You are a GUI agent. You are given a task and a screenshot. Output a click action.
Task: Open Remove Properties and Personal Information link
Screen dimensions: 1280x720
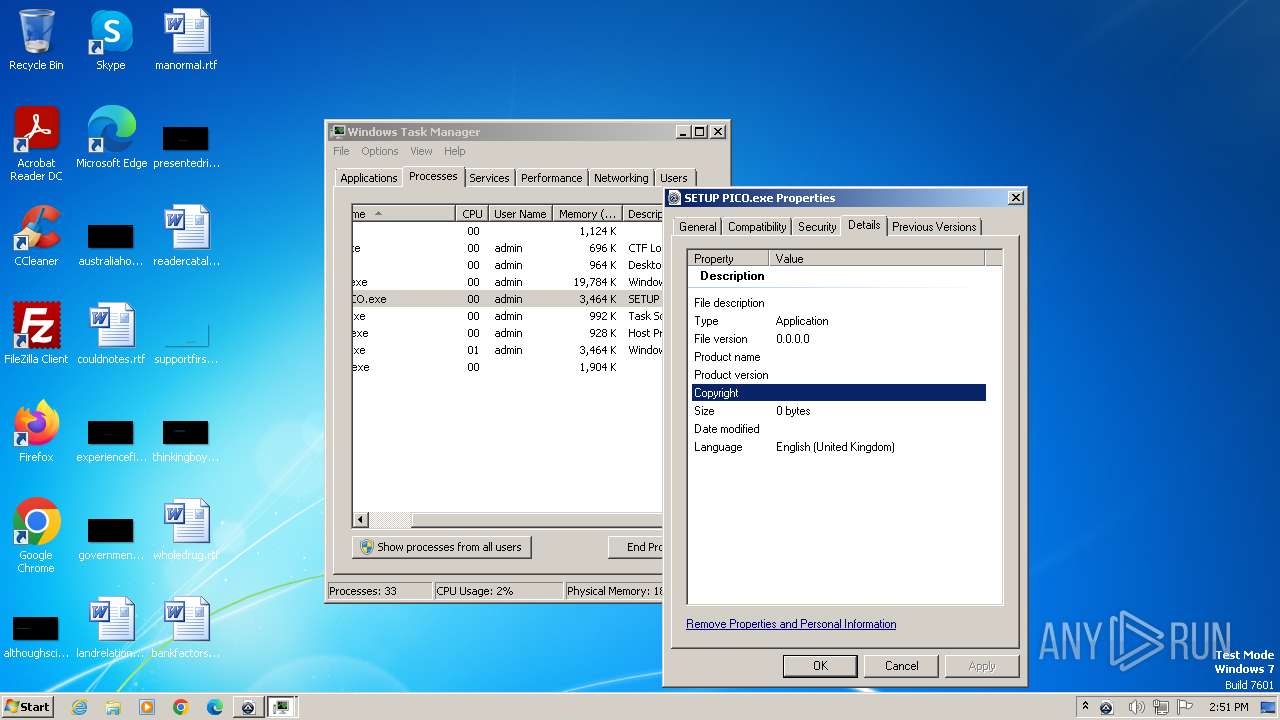click(x=791, y=624)
